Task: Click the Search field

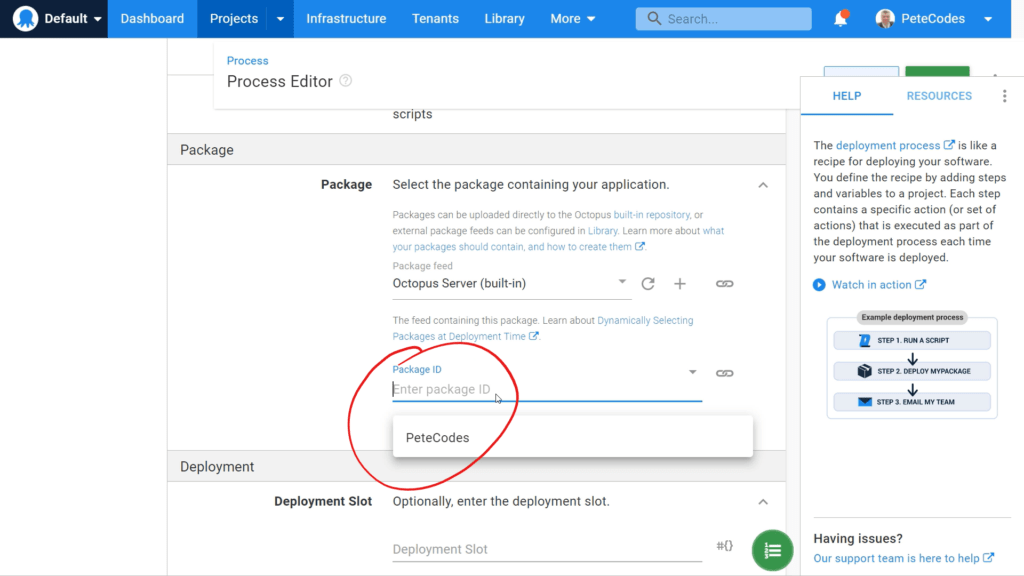Action: 724,19
